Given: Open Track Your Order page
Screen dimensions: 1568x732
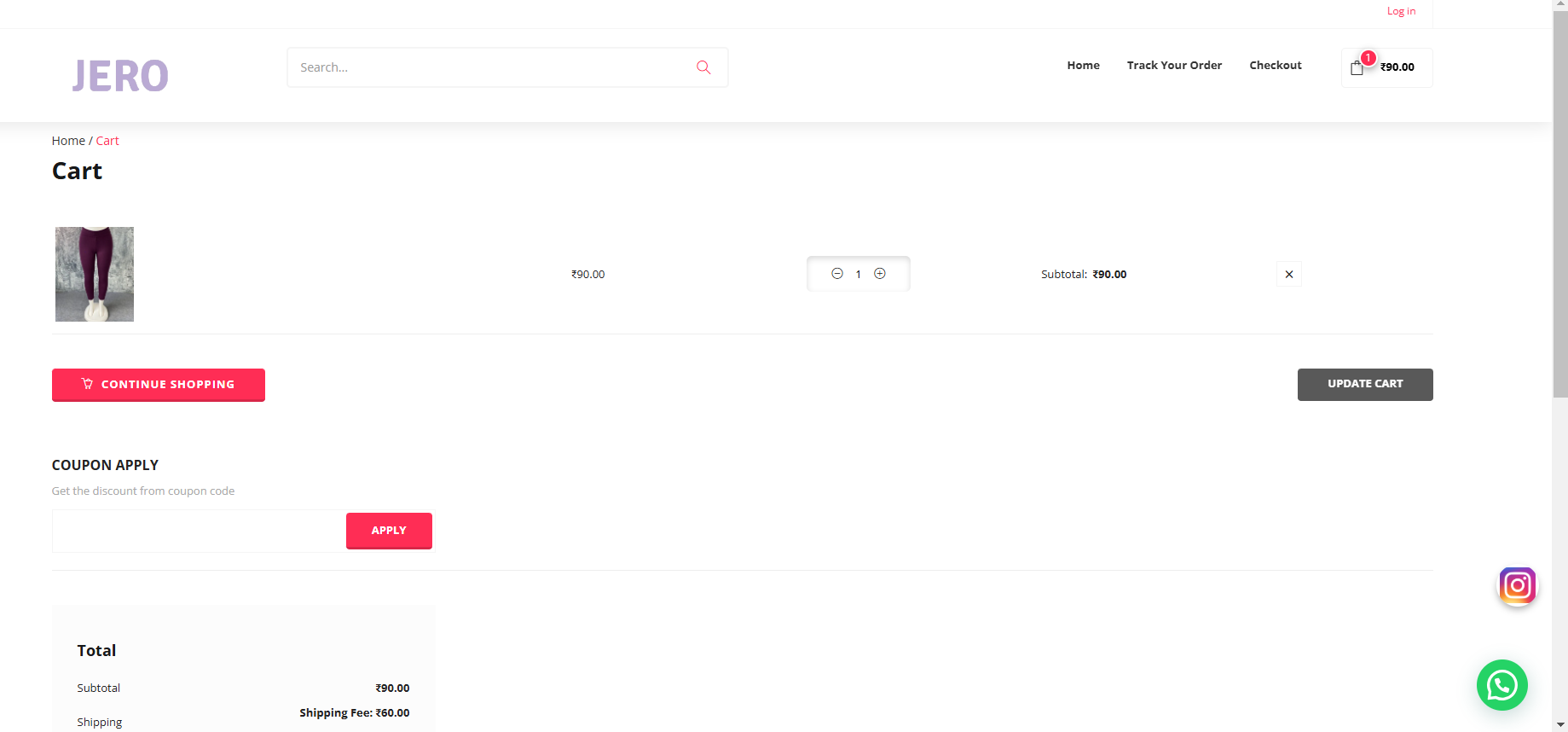Looking at the screenshot, I should [1174, 66].
